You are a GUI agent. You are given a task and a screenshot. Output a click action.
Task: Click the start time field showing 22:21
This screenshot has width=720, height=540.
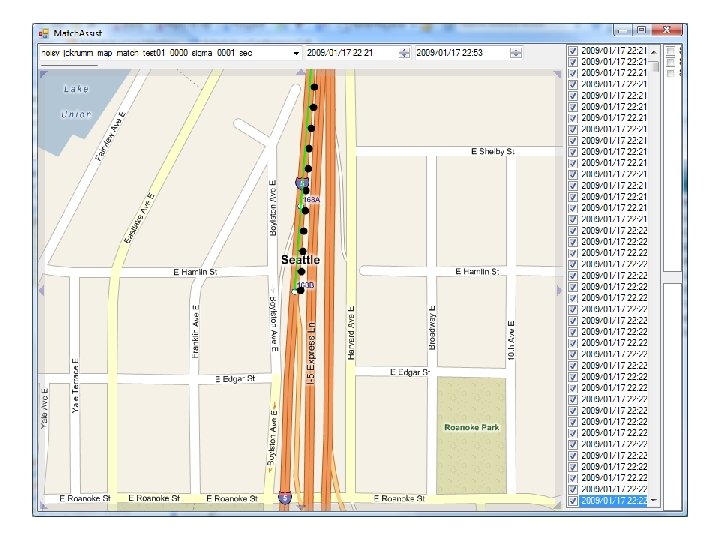(352, 53)
